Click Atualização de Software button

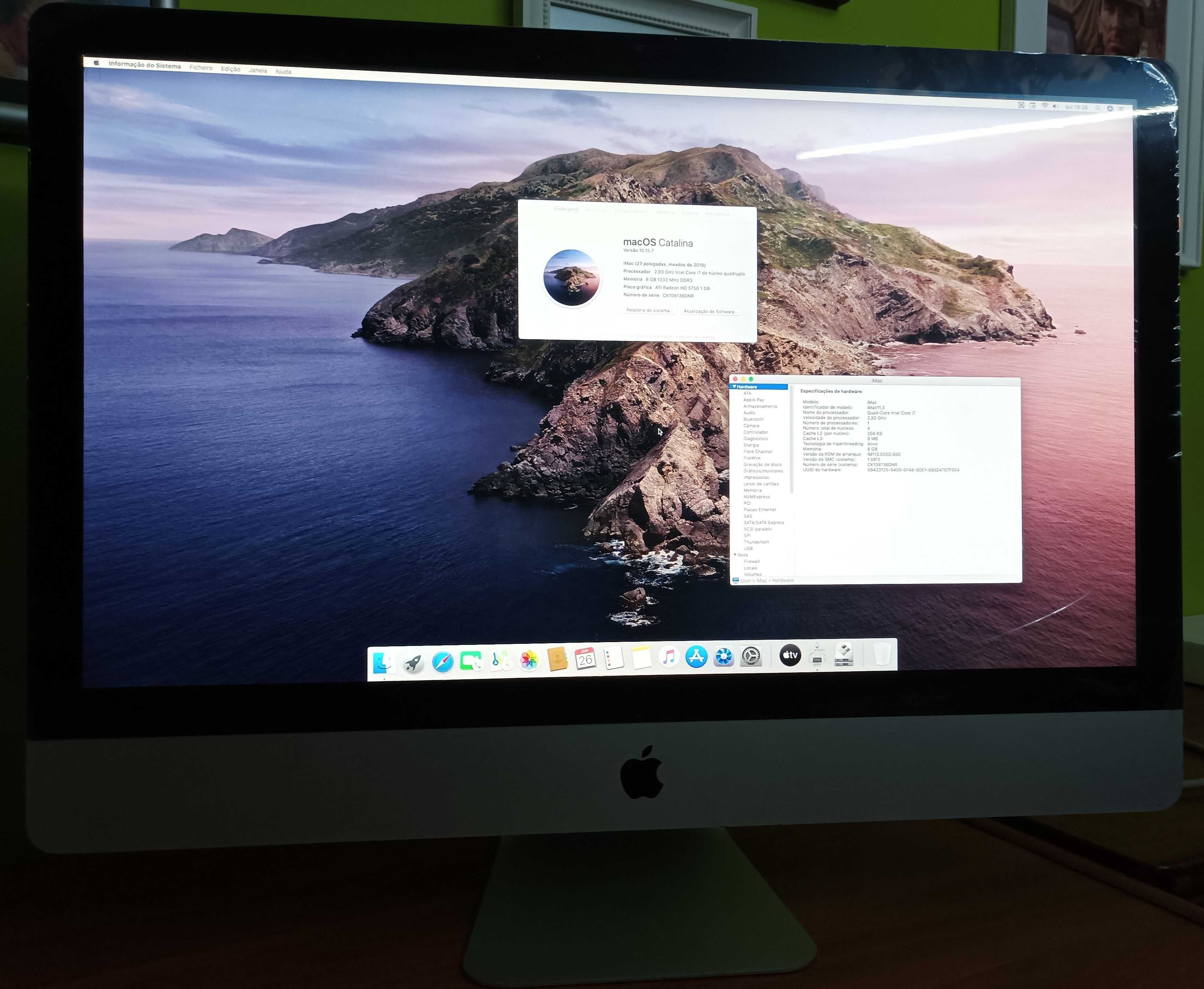pos(710,312)
